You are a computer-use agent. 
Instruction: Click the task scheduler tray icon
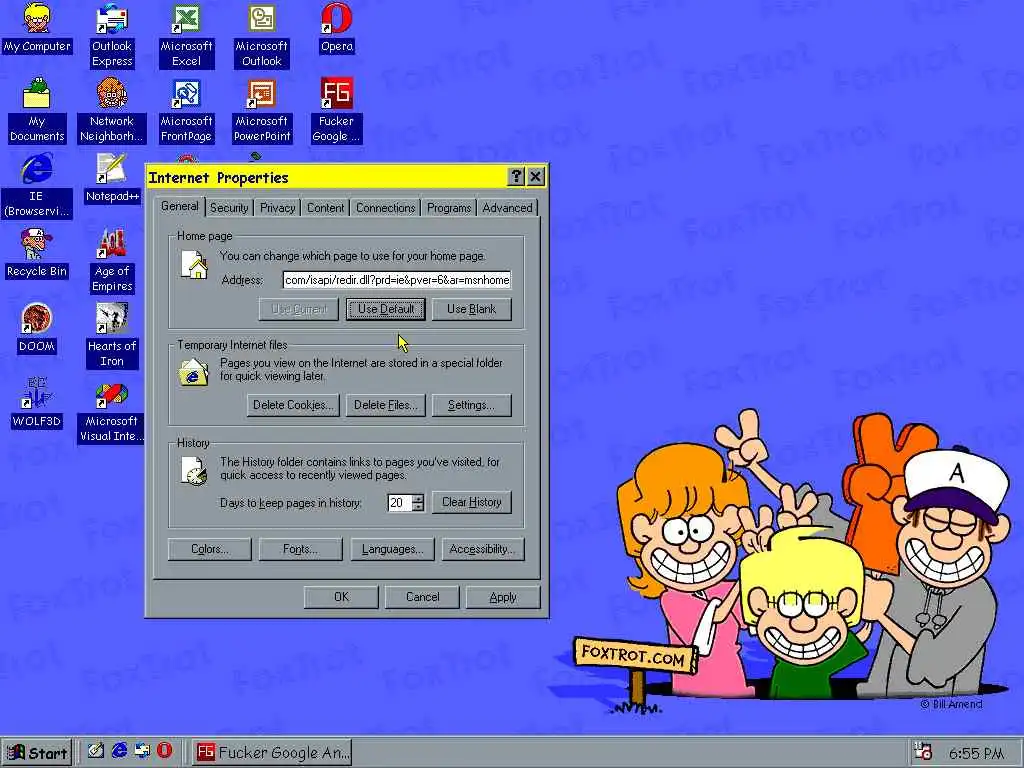click(x=923, y=752)
